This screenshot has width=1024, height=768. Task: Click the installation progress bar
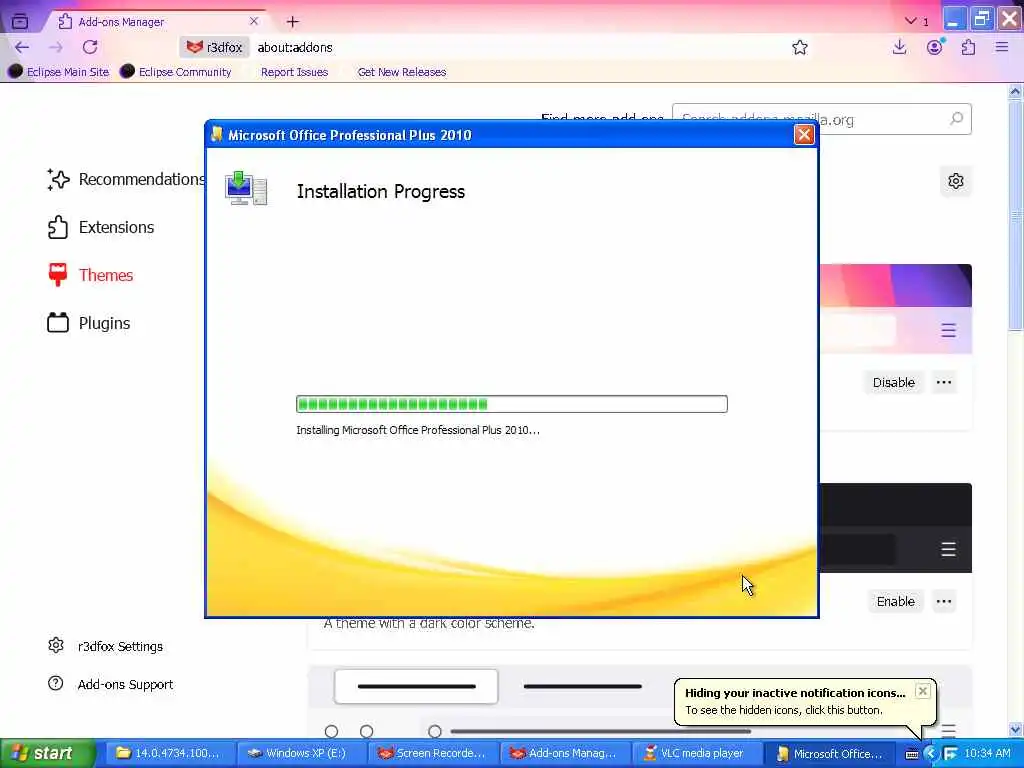click(x=511, y=404)
